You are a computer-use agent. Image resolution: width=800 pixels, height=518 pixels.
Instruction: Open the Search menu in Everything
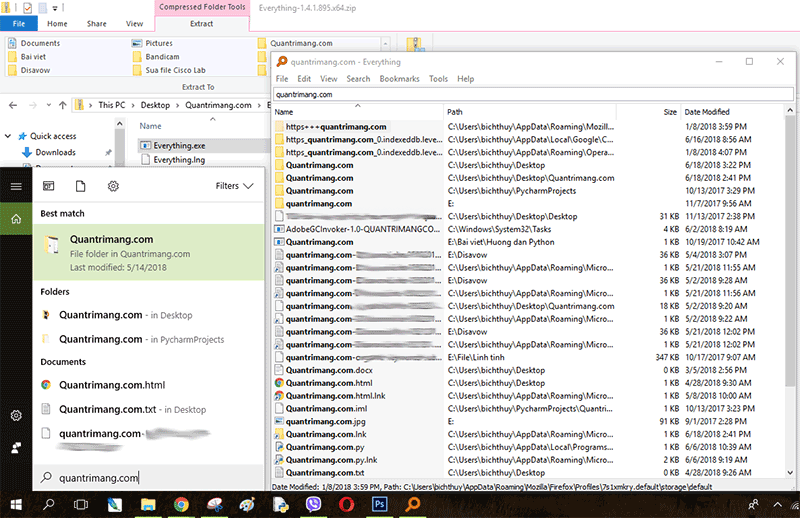click(x=358, y=79)
